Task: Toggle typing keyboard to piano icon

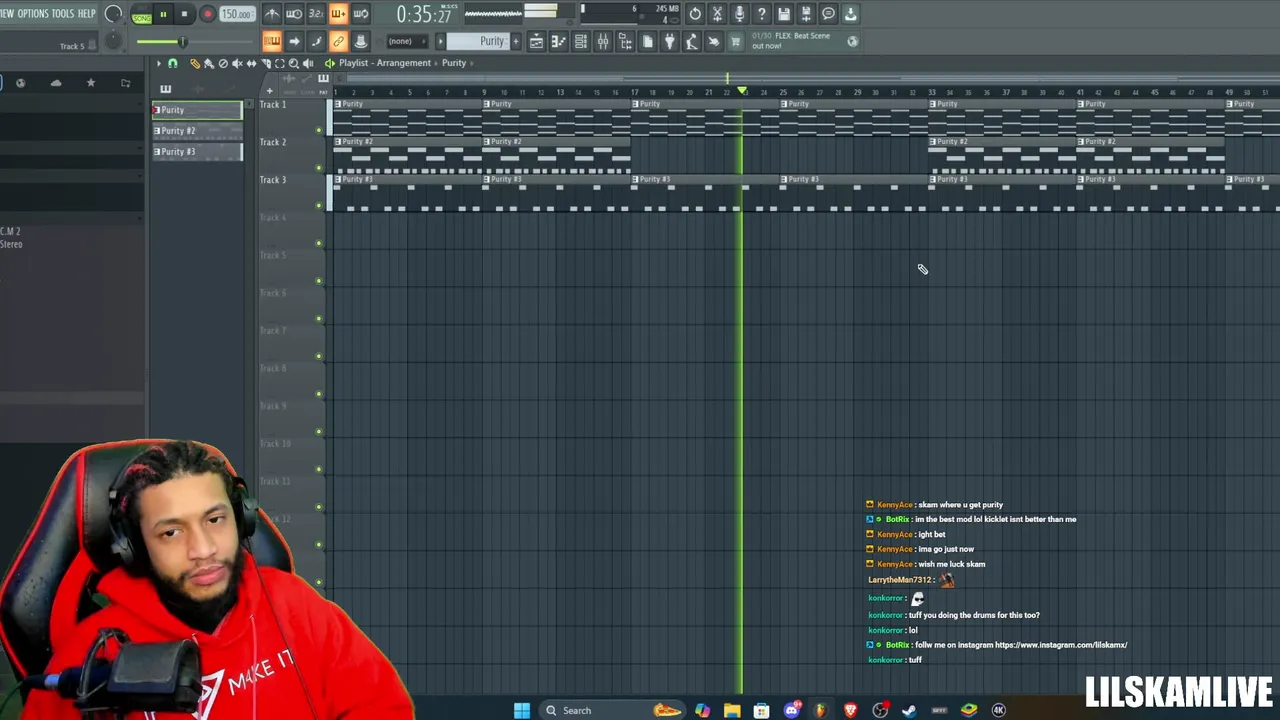Action: 271,41
